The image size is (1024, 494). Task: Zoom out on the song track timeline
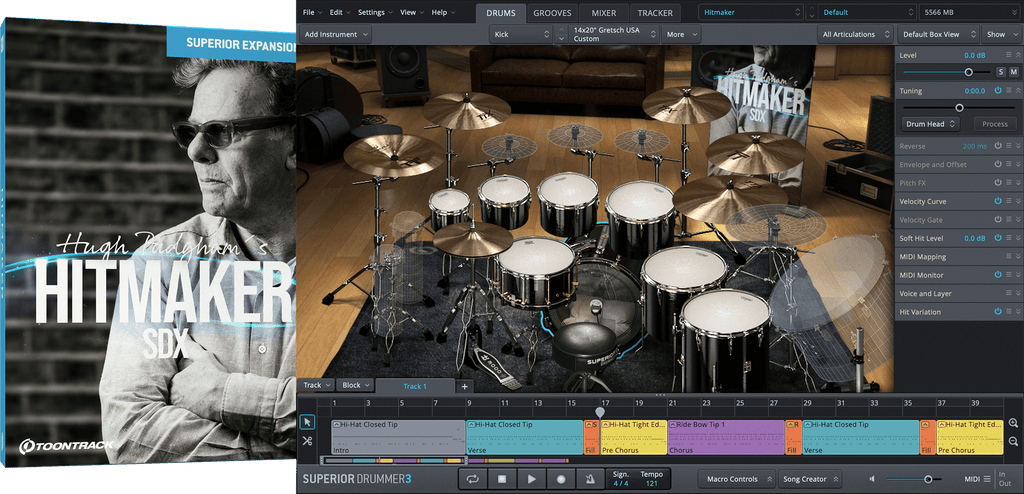click(x=1013, y=442)
